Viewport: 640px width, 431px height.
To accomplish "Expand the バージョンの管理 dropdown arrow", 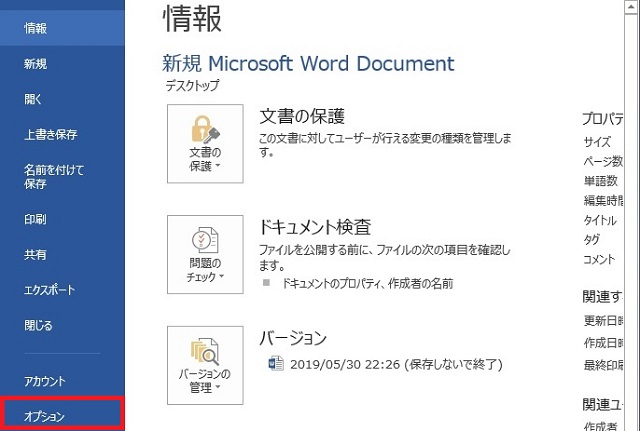I will [x=218, y=387].
